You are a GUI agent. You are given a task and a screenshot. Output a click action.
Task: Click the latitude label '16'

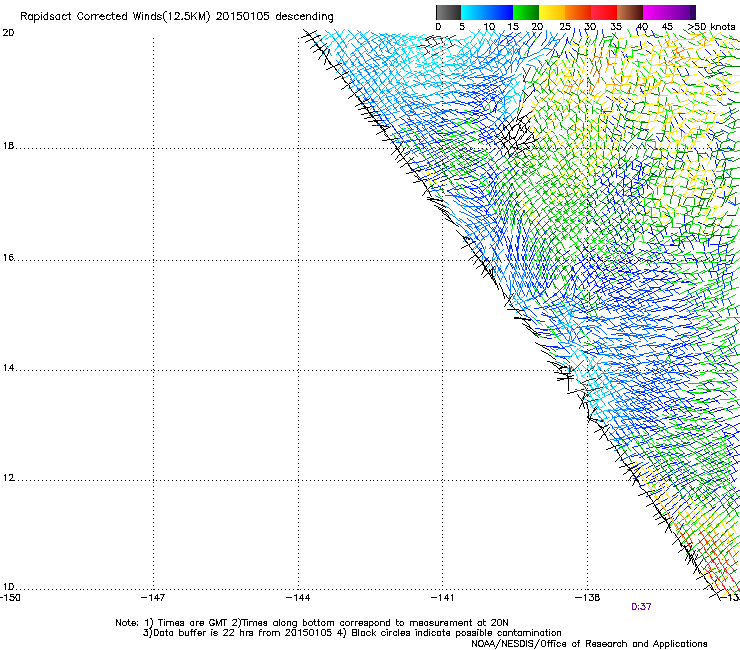click(x=8, y=257)
